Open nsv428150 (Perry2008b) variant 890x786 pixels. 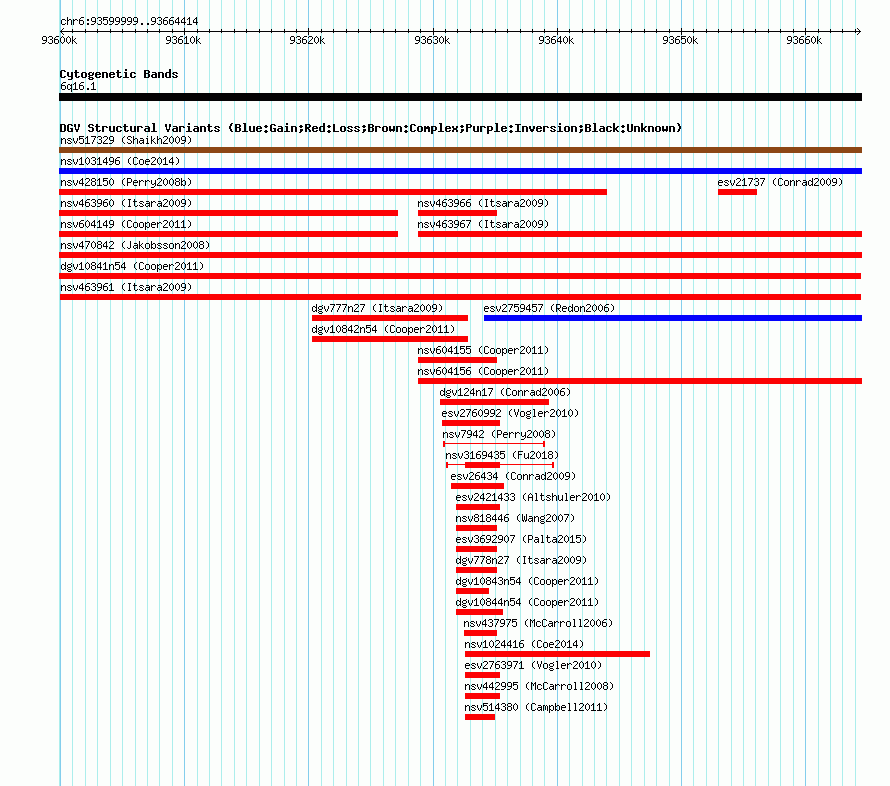126,182
